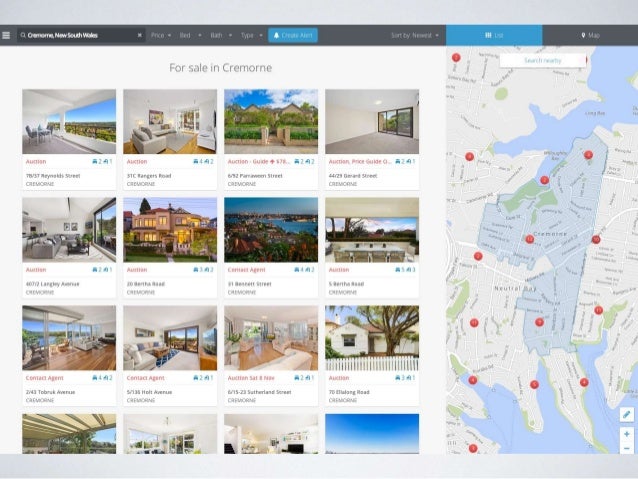Click the Auction Guide label on 6/92 Parraween Street
This screenshot has width=638, height=479.
point(258,162)
